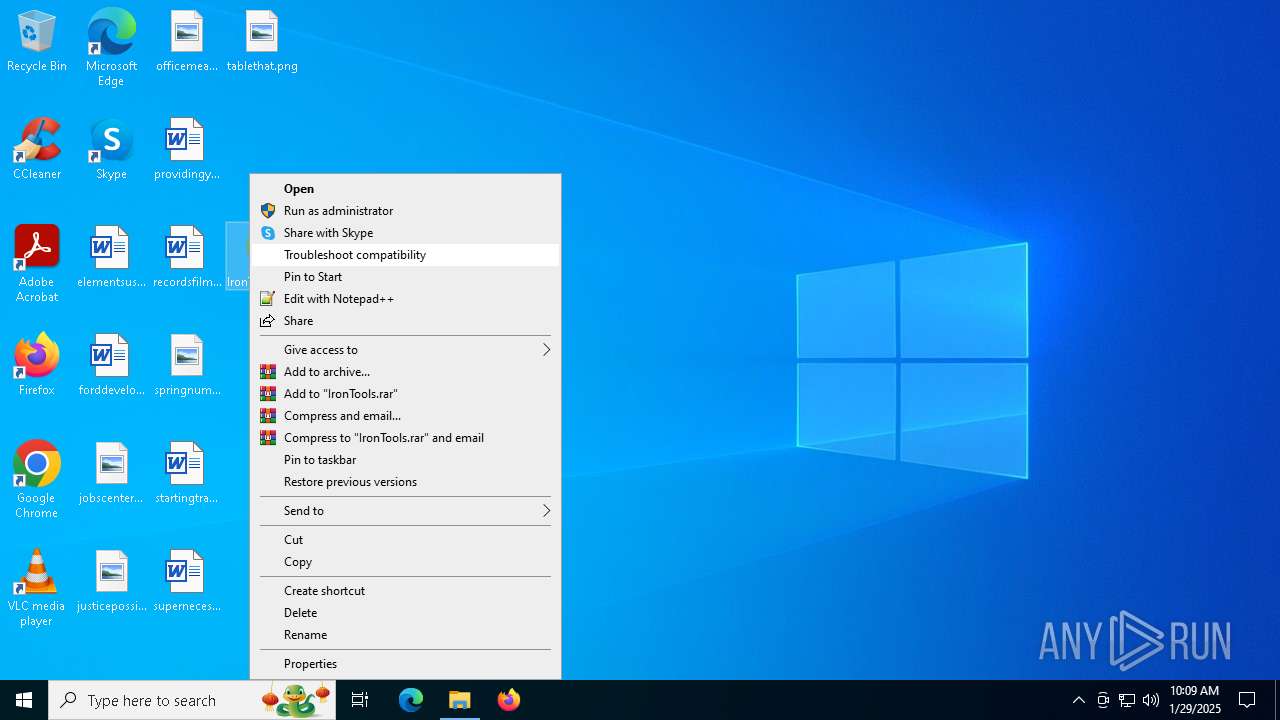Select the Microsoft Edge desktop shortcut
Viewport: 1280px width, 720px height.
(x=111, y=48)
